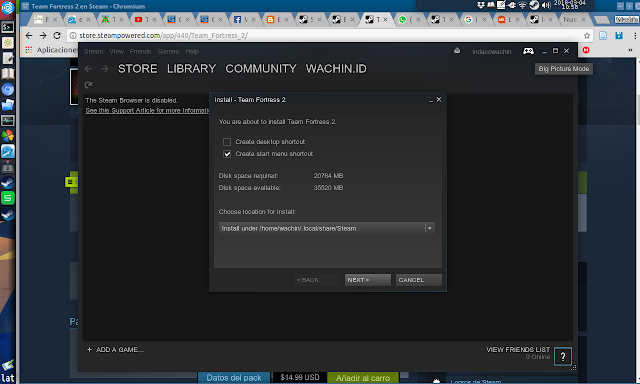640x384 pixels.
Task: Open system monitor dock icon
Action: click(x=7, y=120)
